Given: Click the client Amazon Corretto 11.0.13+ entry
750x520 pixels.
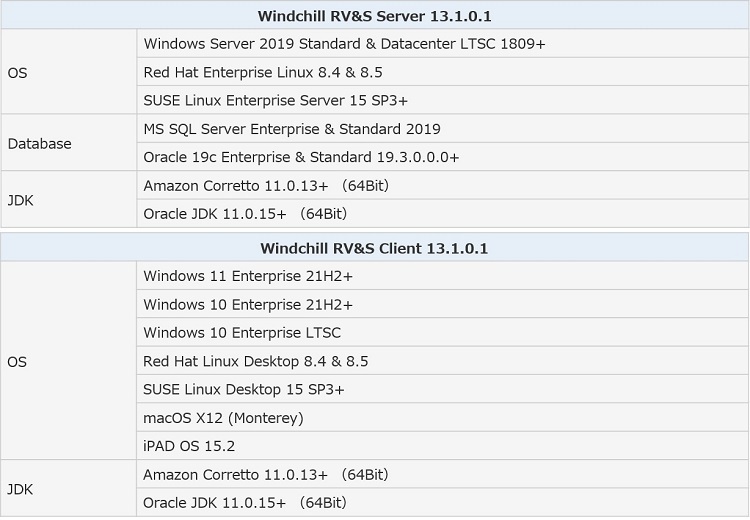Looking at the screenshot, I should coord(266,475).
